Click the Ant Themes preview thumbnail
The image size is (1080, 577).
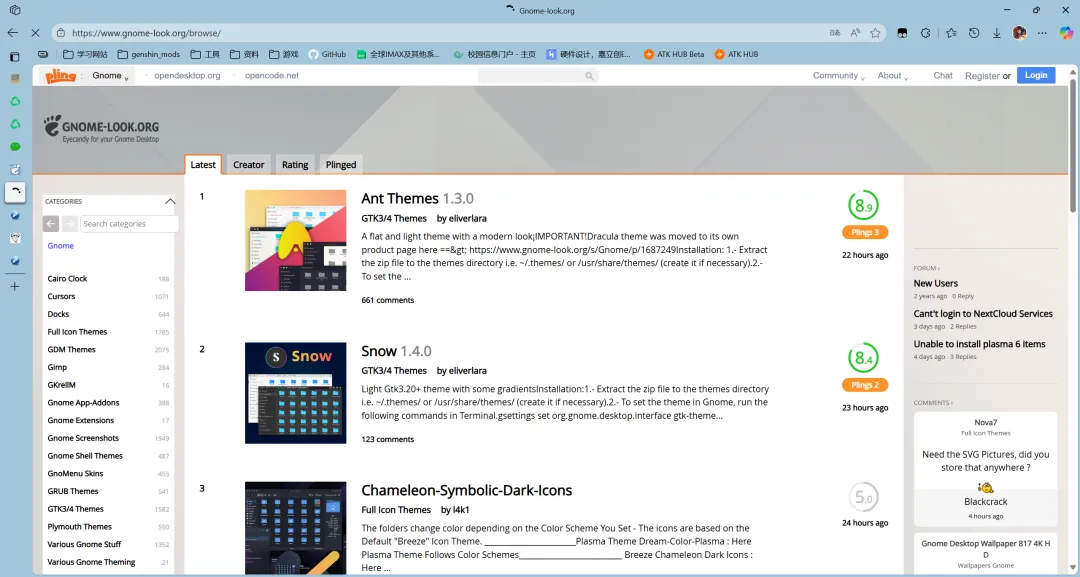295,240
